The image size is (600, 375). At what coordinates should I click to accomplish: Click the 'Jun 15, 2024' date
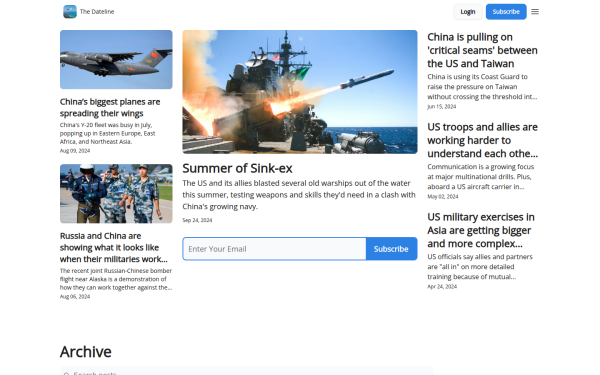(442, 106)
